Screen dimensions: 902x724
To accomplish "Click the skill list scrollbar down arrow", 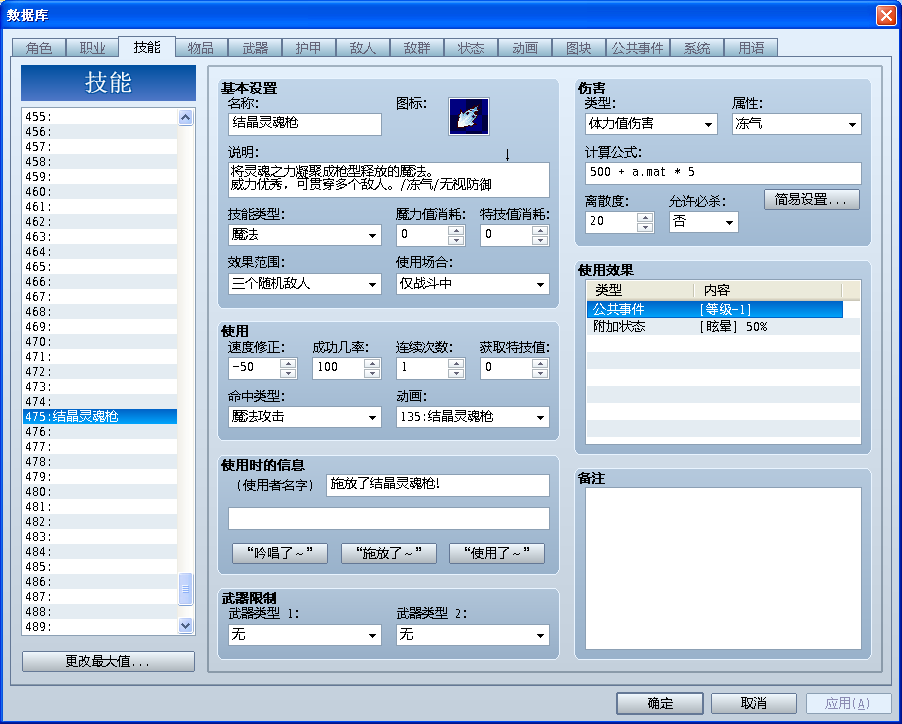I will (185, 625).
